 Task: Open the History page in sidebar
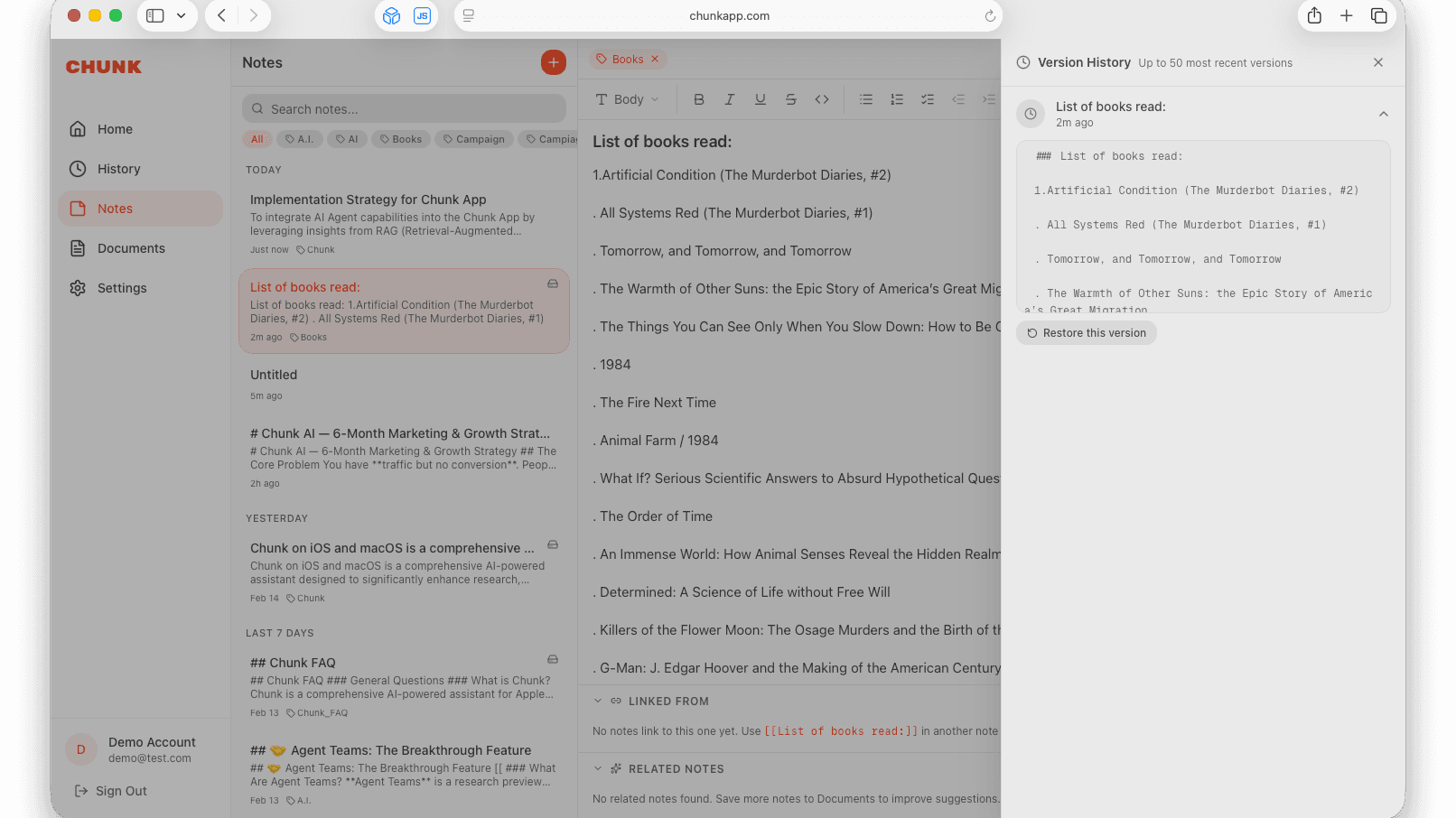point(118,169)
